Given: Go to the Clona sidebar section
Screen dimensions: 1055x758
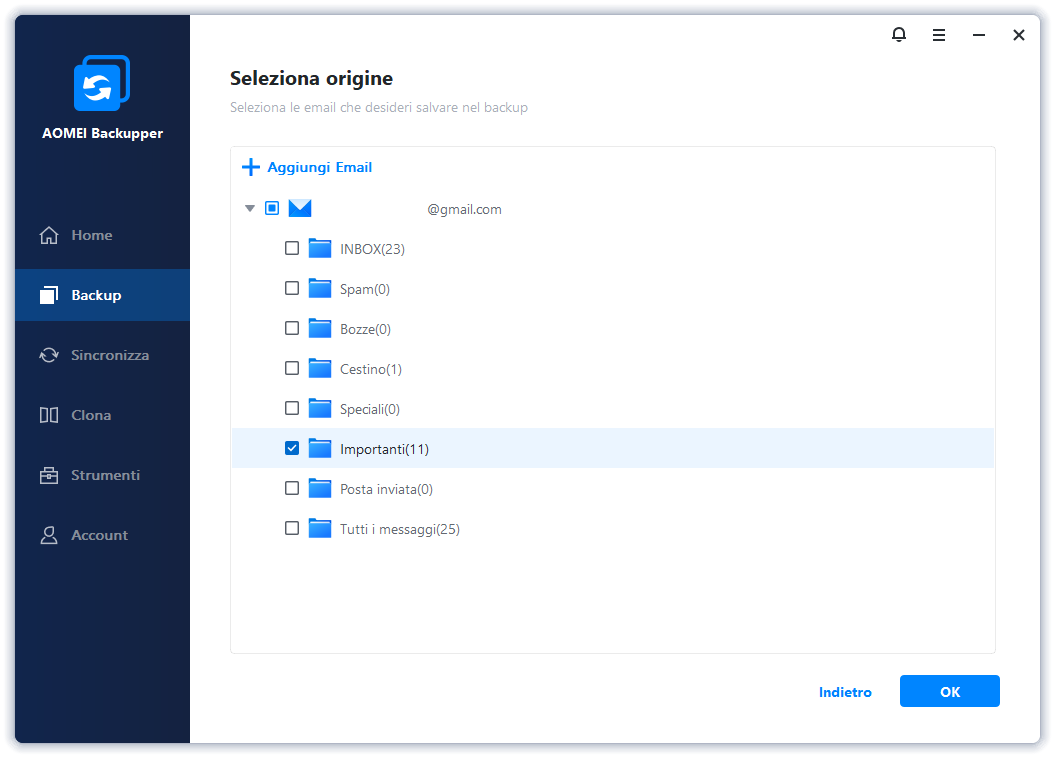Looking at the screenshot, I should [90, 415].
